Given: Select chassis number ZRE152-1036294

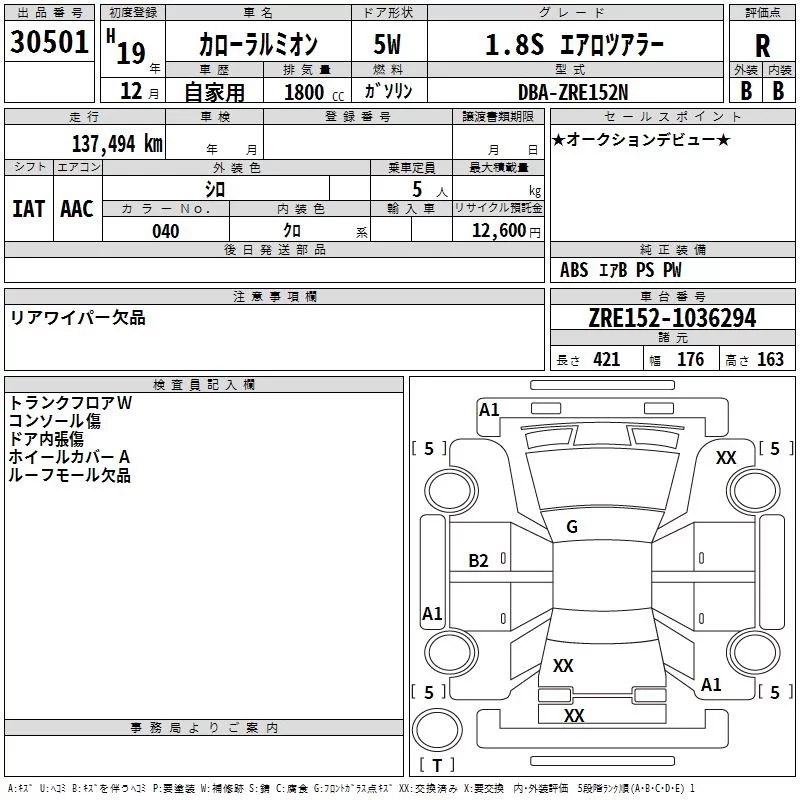Looking at the screenshot, I should click(672, 319).
